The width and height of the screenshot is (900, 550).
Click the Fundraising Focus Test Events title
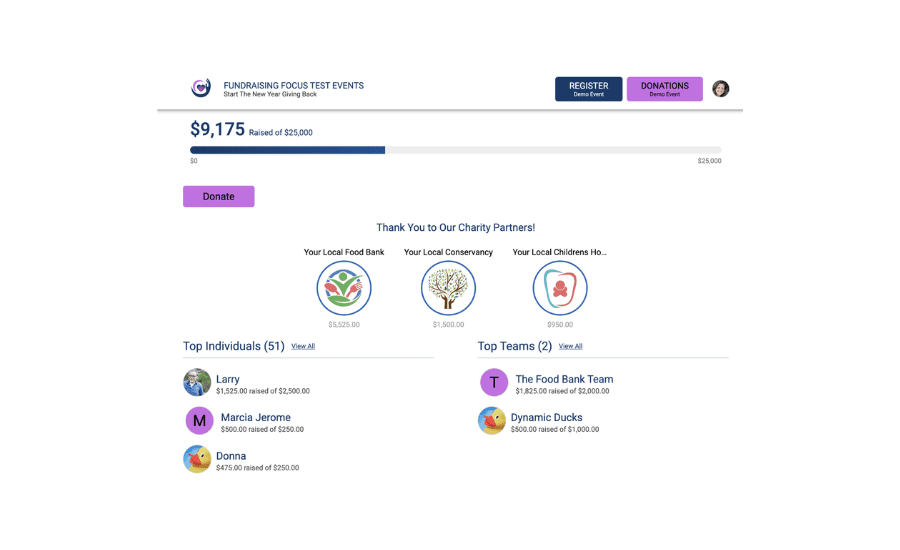tap(293, 85)
